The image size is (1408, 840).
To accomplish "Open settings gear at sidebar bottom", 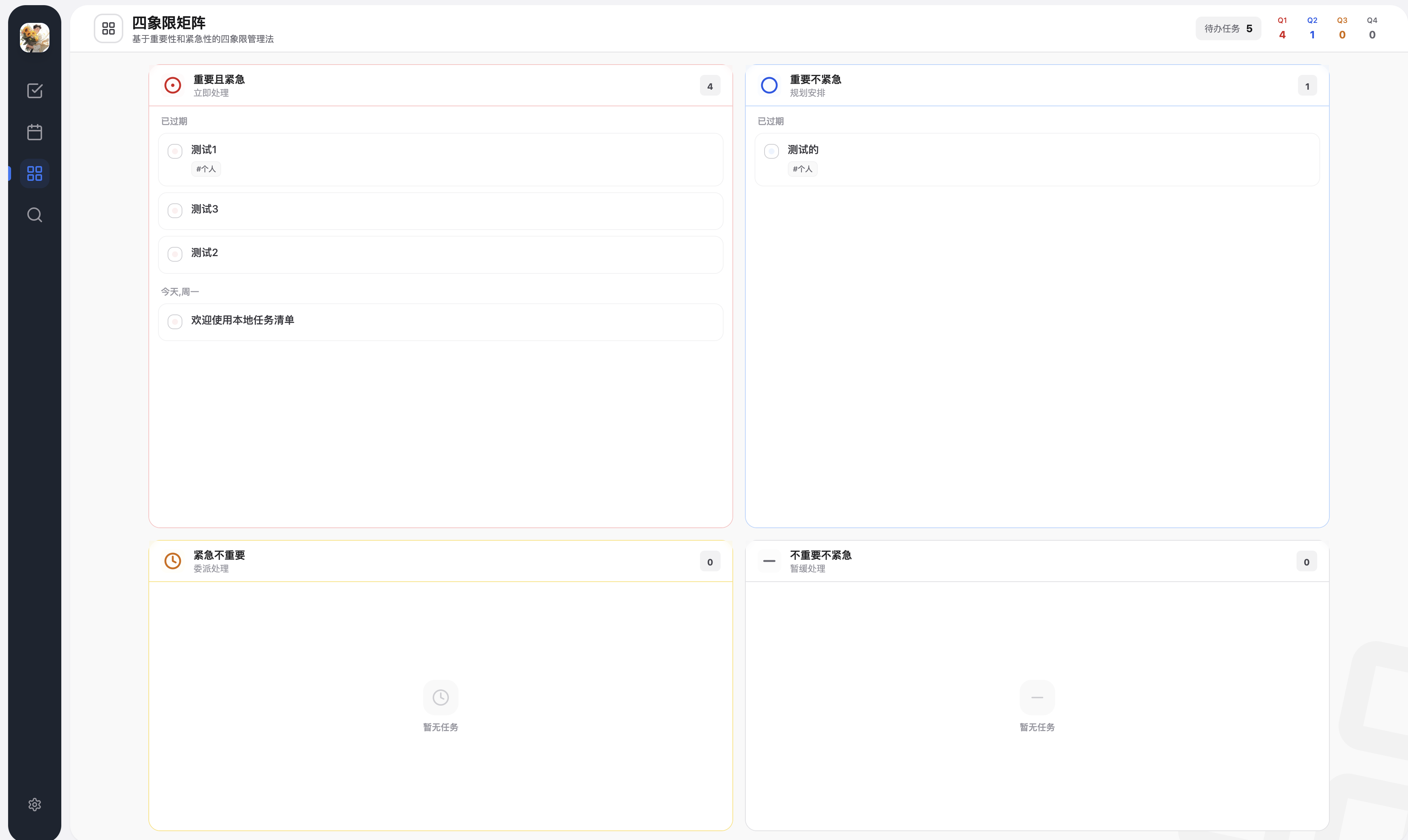I will [x=35, y=804].
